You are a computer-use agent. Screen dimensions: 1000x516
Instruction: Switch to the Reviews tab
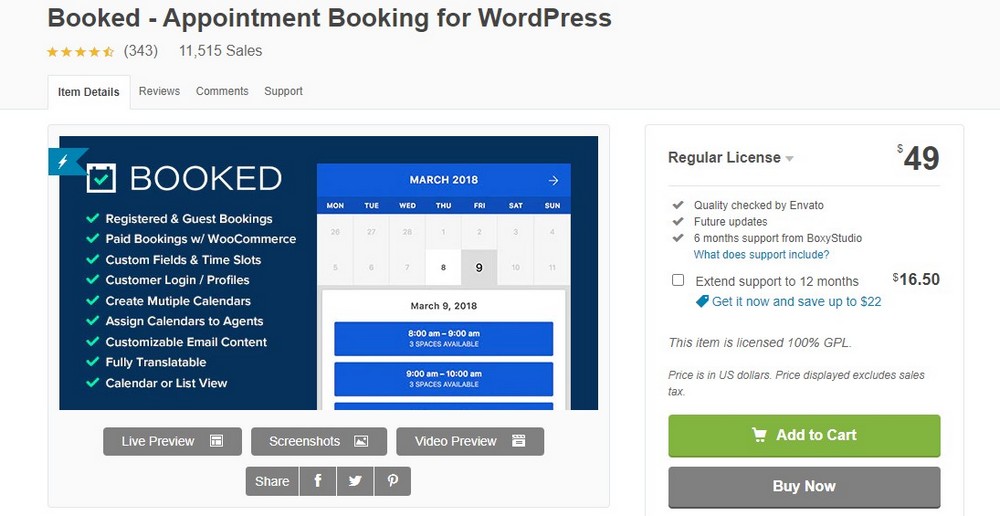click(x=159, y=91)
